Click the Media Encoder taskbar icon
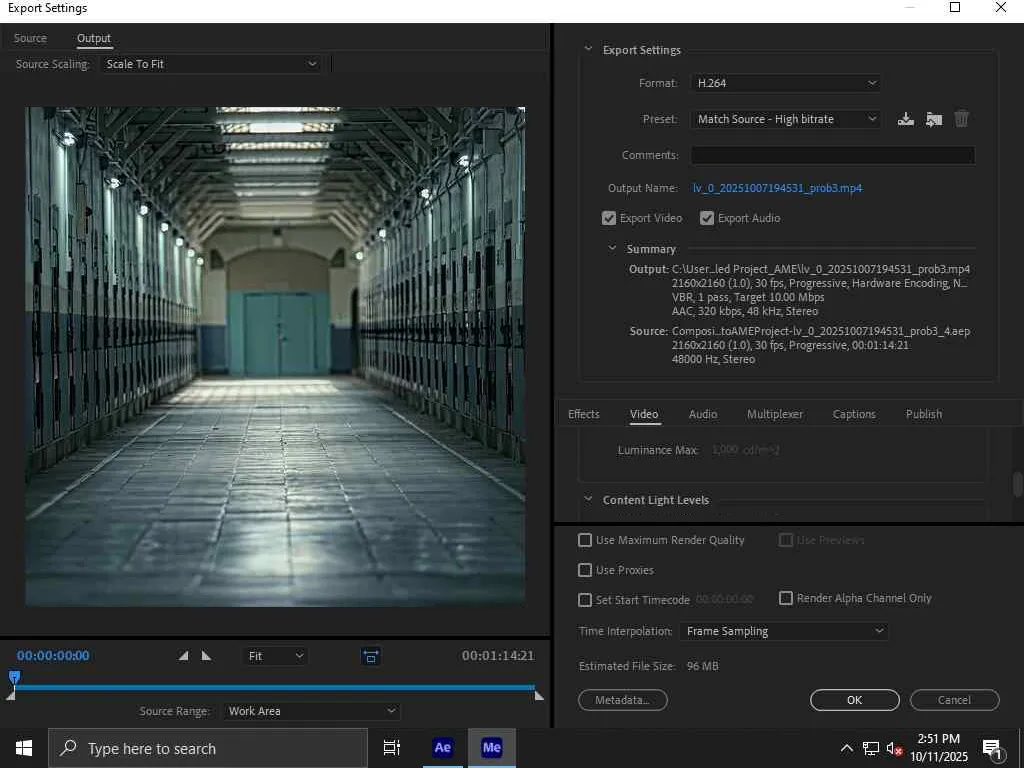Image resolution: width=1024 pixels, height=768 pixels. pyautogui.click(x=491, y=748)
